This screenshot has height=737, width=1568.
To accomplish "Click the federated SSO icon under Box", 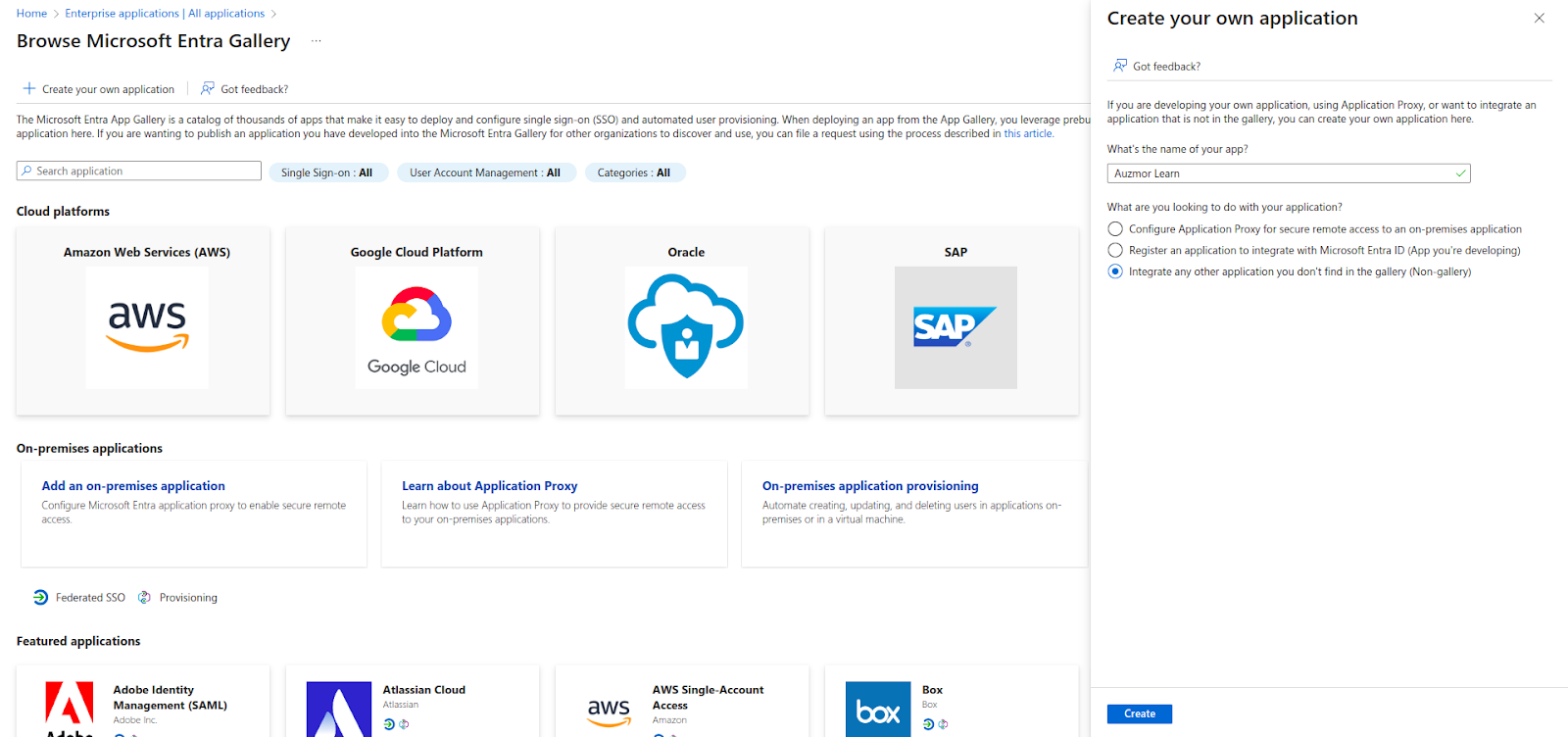I will pos(928,724).
